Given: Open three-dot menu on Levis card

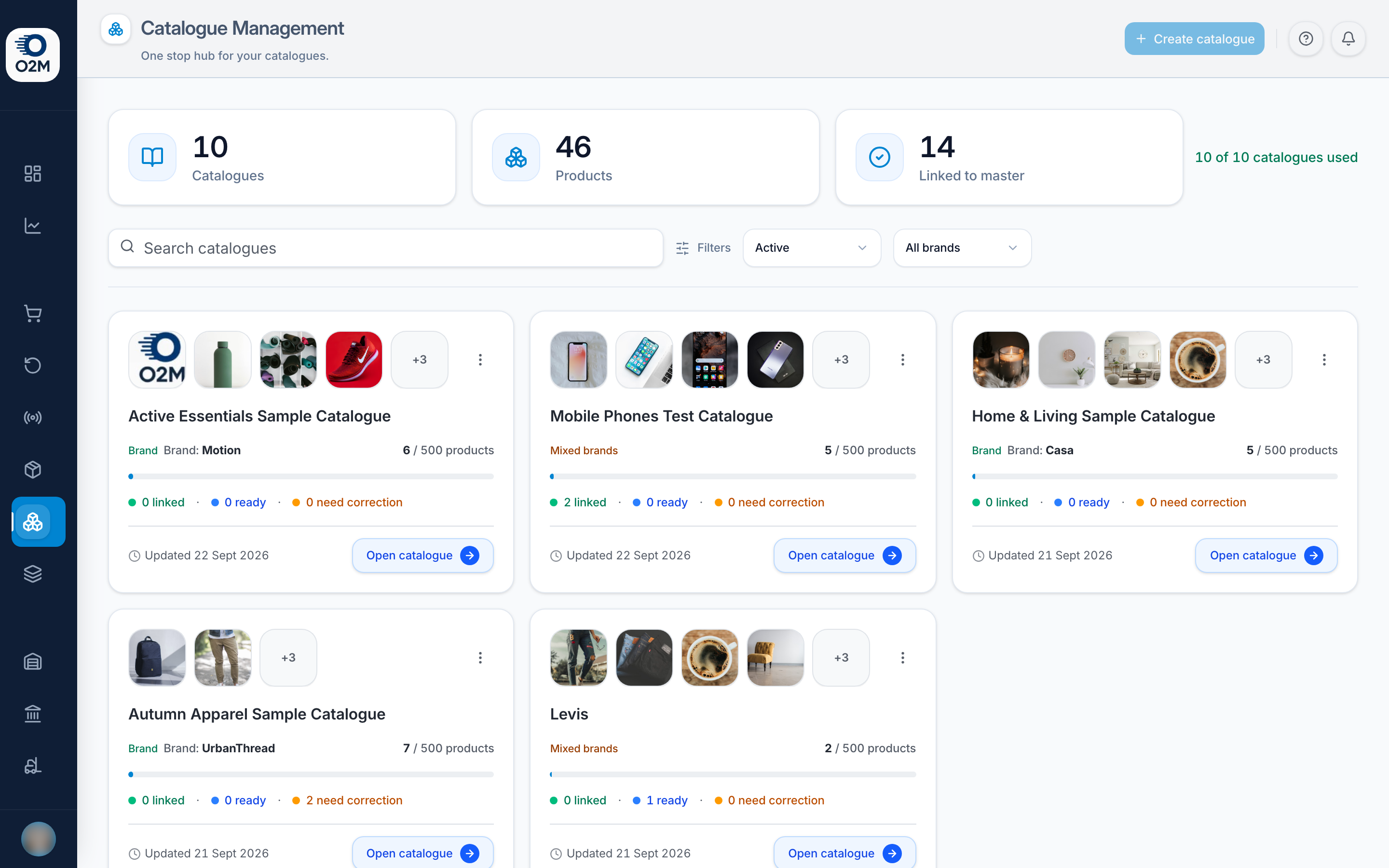Looking at the screenshot, I should 902,657.
